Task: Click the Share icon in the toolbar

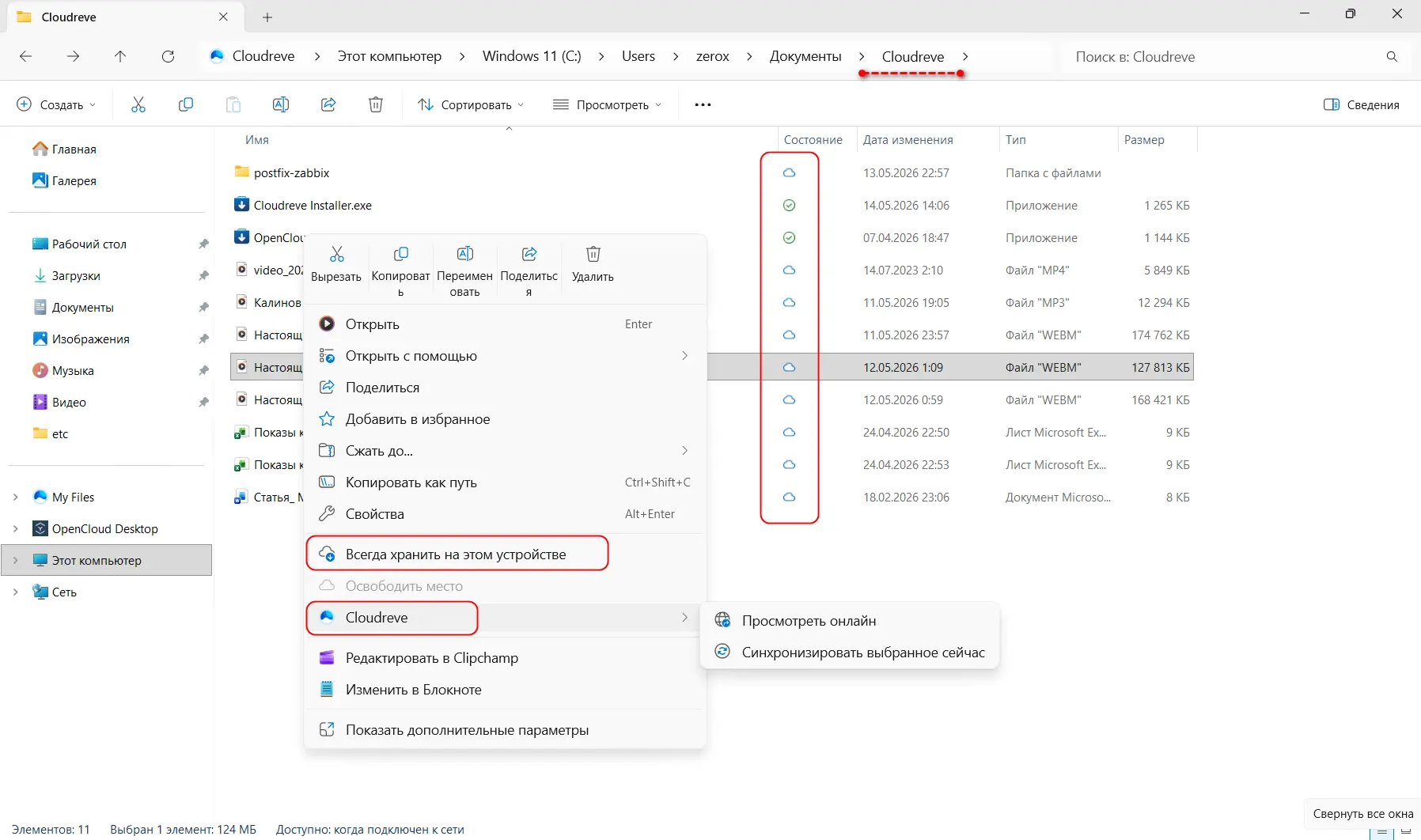Action: [328, 104]
